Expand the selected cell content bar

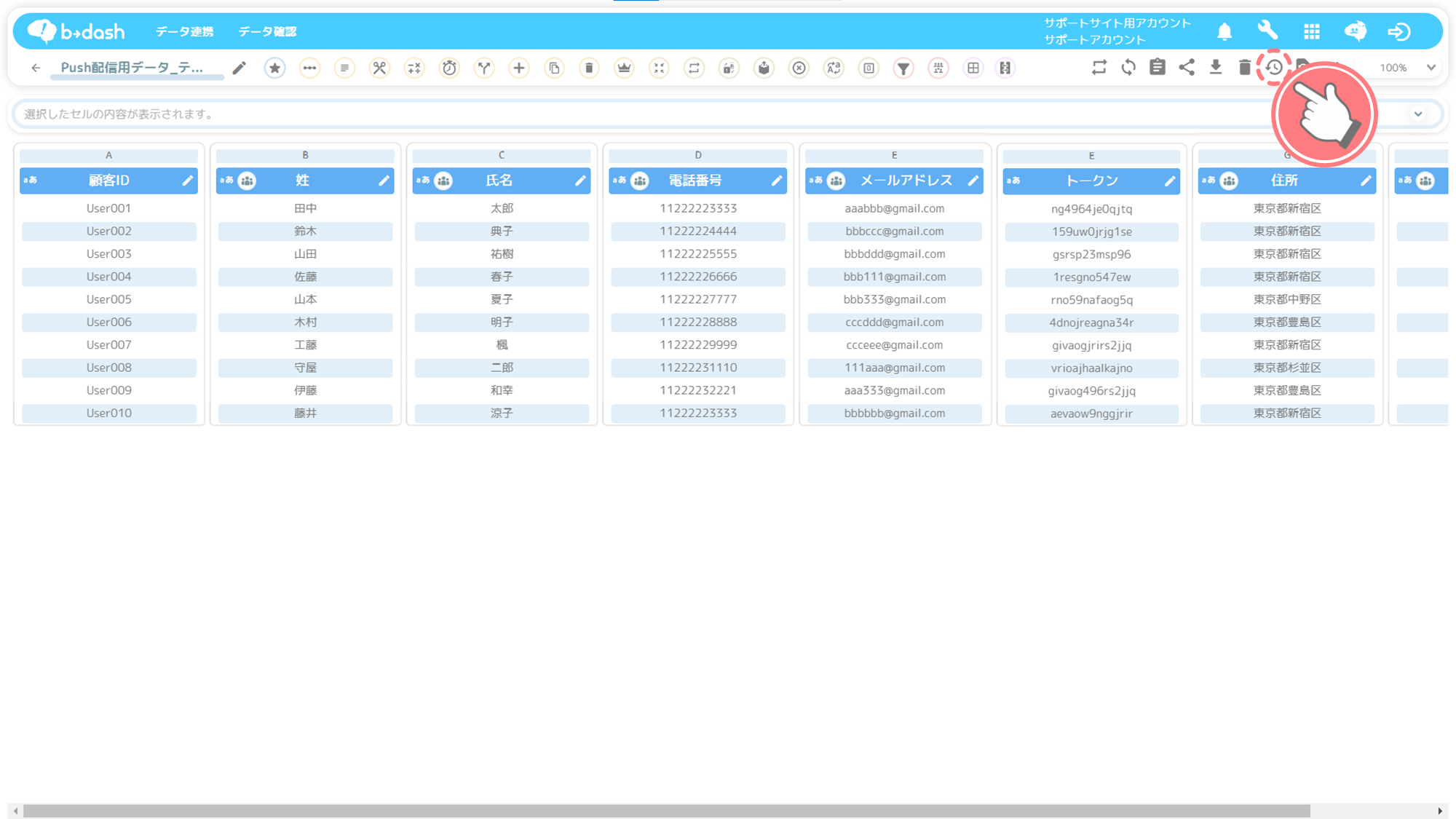click(1417, 114)
